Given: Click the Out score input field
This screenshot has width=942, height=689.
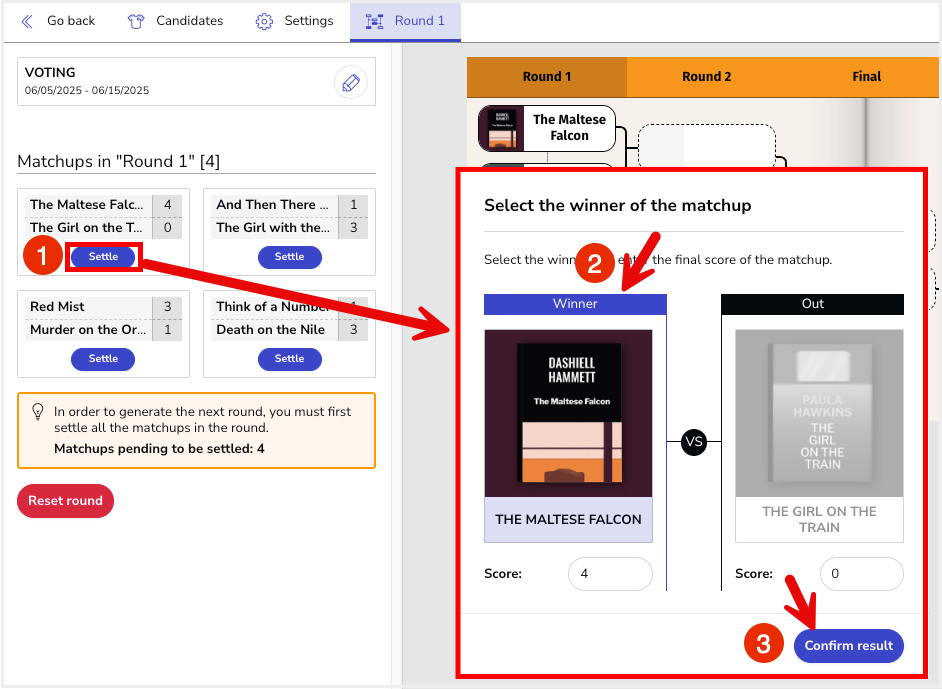Looking at the screenshot, I should click(861, 574).
